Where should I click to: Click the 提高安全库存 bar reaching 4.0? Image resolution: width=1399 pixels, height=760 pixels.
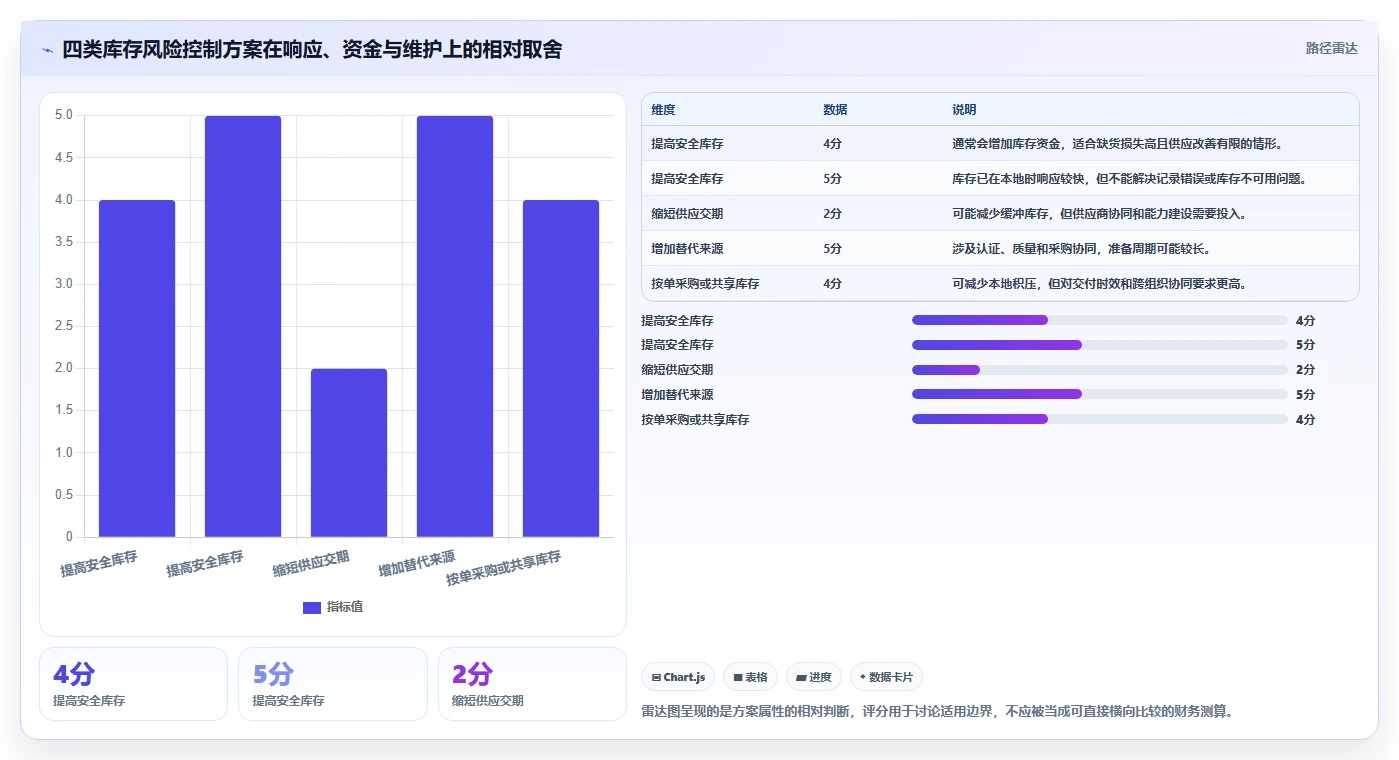click(x=137, y=368)
